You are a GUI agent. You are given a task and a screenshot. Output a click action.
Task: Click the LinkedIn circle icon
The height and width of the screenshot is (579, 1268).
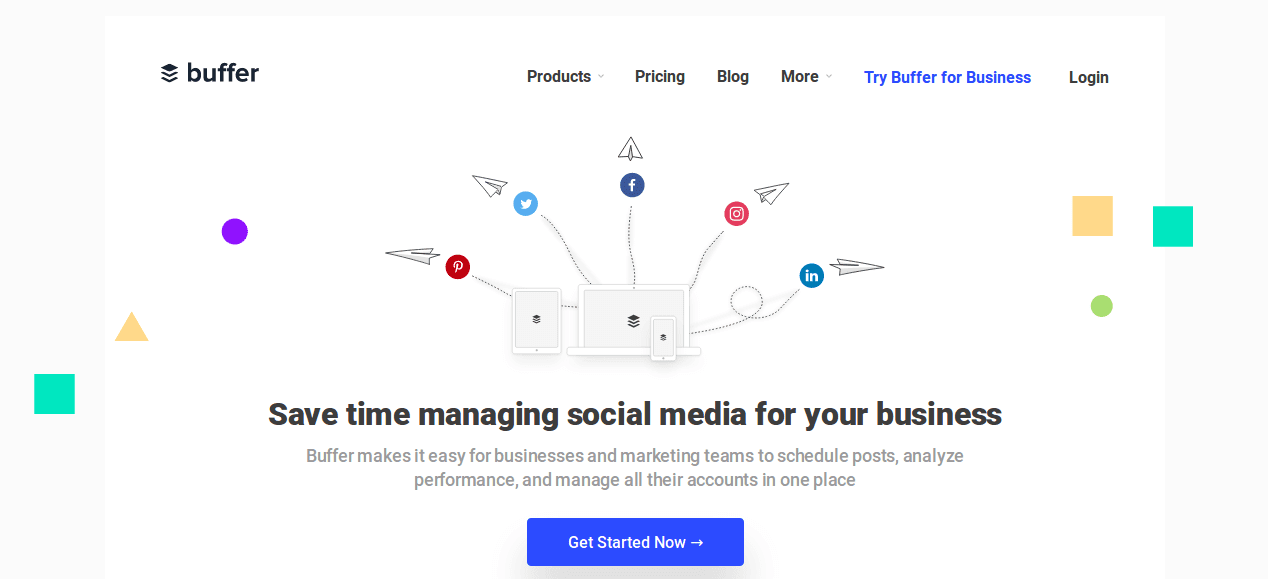(x=811, y=276)
